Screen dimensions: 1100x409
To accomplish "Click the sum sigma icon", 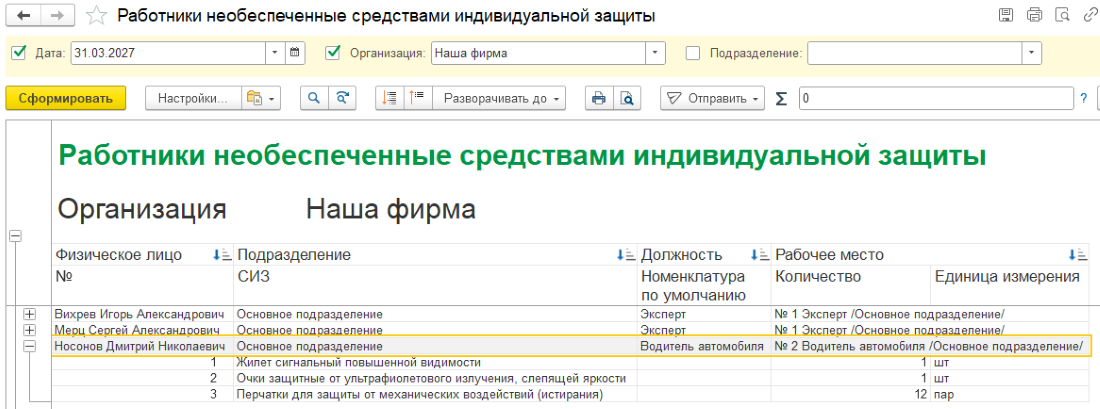I will coord(781,98).
